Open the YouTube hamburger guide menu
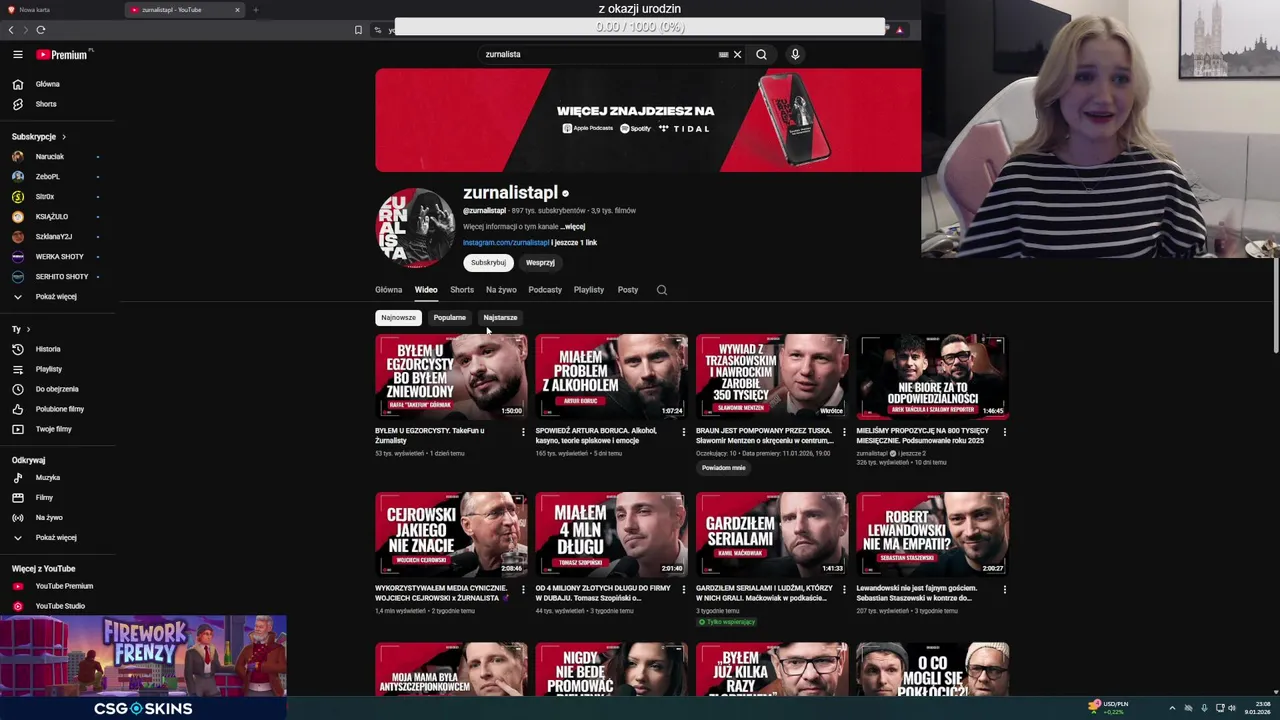 (x=18, y=55)
